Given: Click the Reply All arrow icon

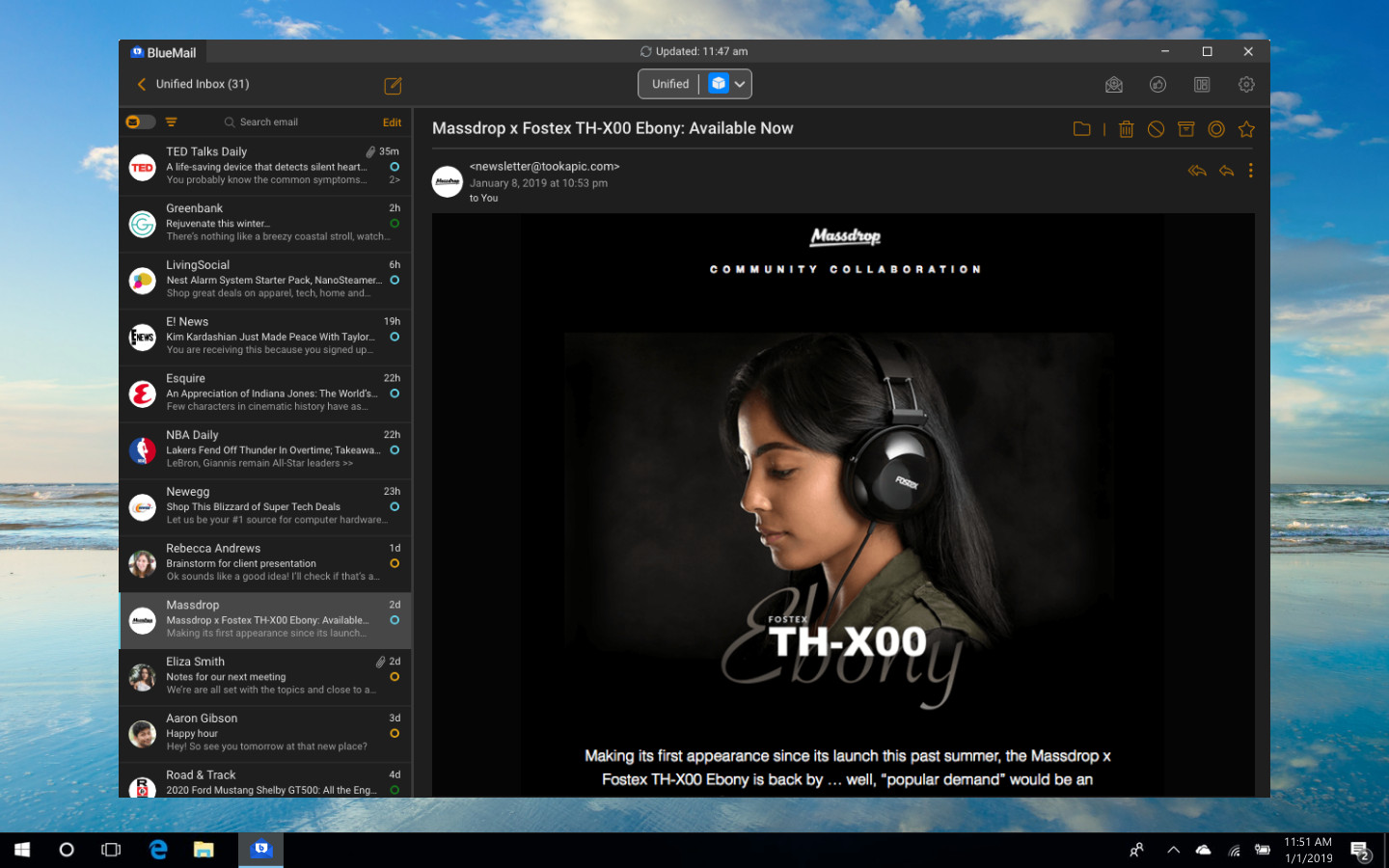Looking at the screenshot, I should [x=1197, y=171].
